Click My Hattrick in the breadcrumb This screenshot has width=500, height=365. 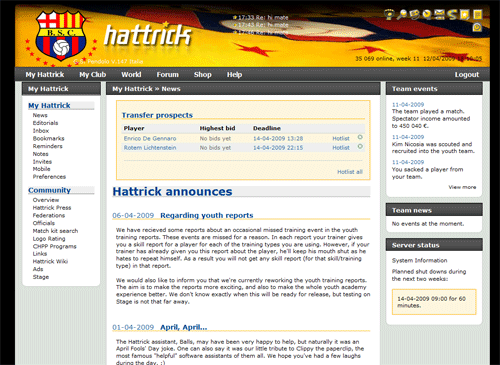pyautogui.click(x=132, y=89)
